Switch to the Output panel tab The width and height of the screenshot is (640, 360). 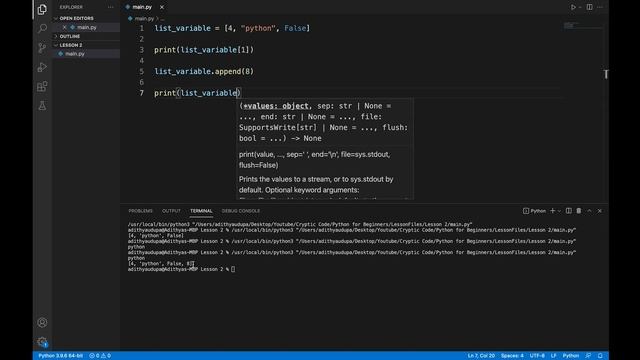click(171, 211)
